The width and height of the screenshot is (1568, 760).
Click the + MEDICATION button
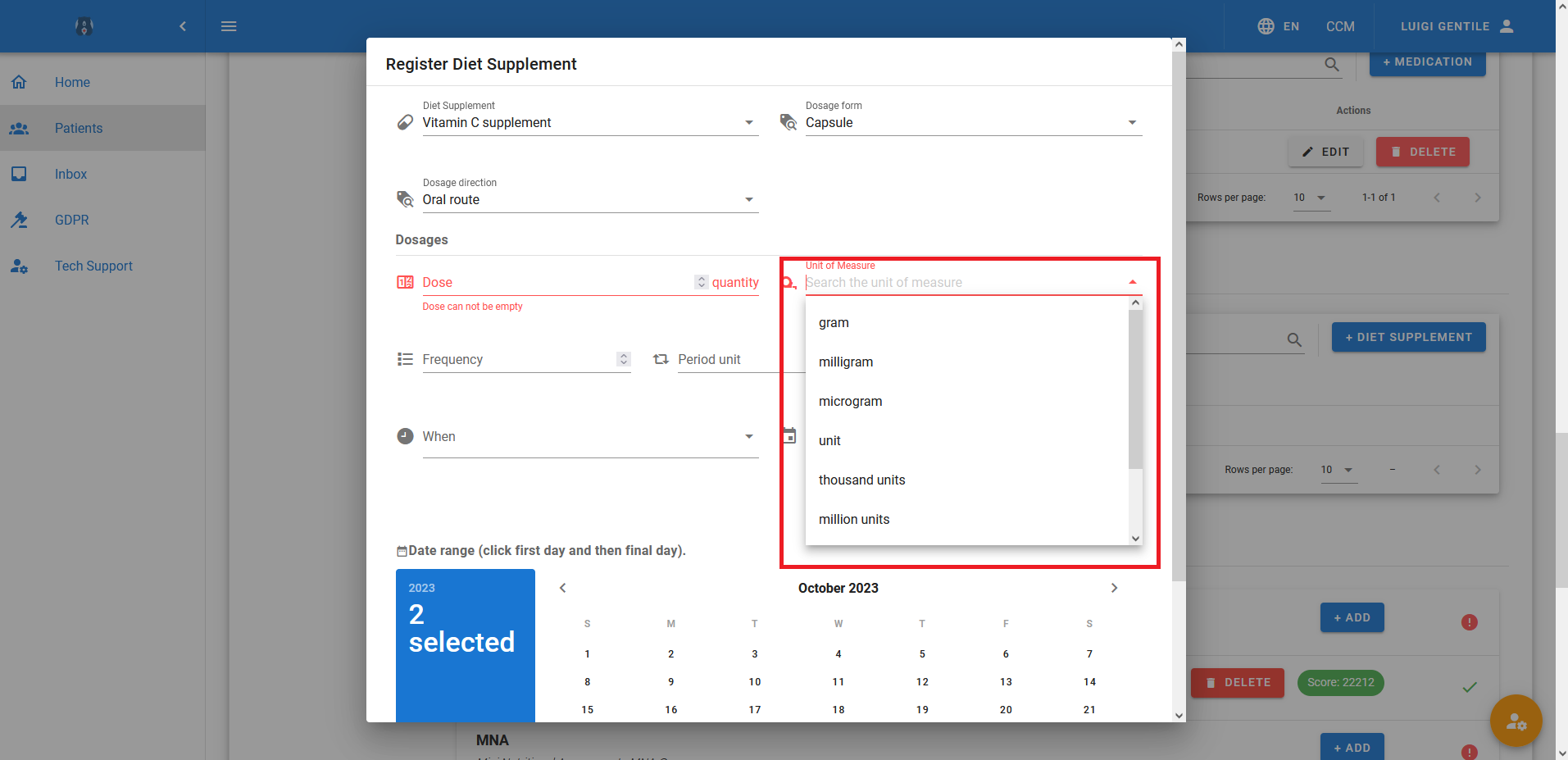[x=1427, y=62]
